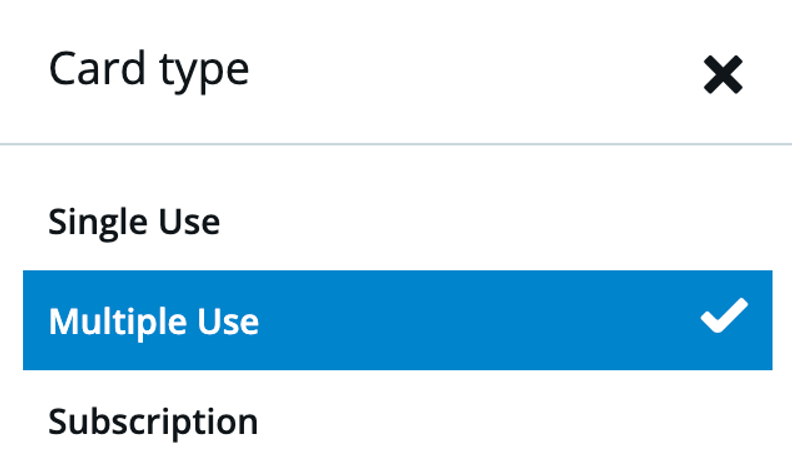Deselect the highlighted Multiple Use row
This screenshot has height=472, width=792.
tap(398, 320)
